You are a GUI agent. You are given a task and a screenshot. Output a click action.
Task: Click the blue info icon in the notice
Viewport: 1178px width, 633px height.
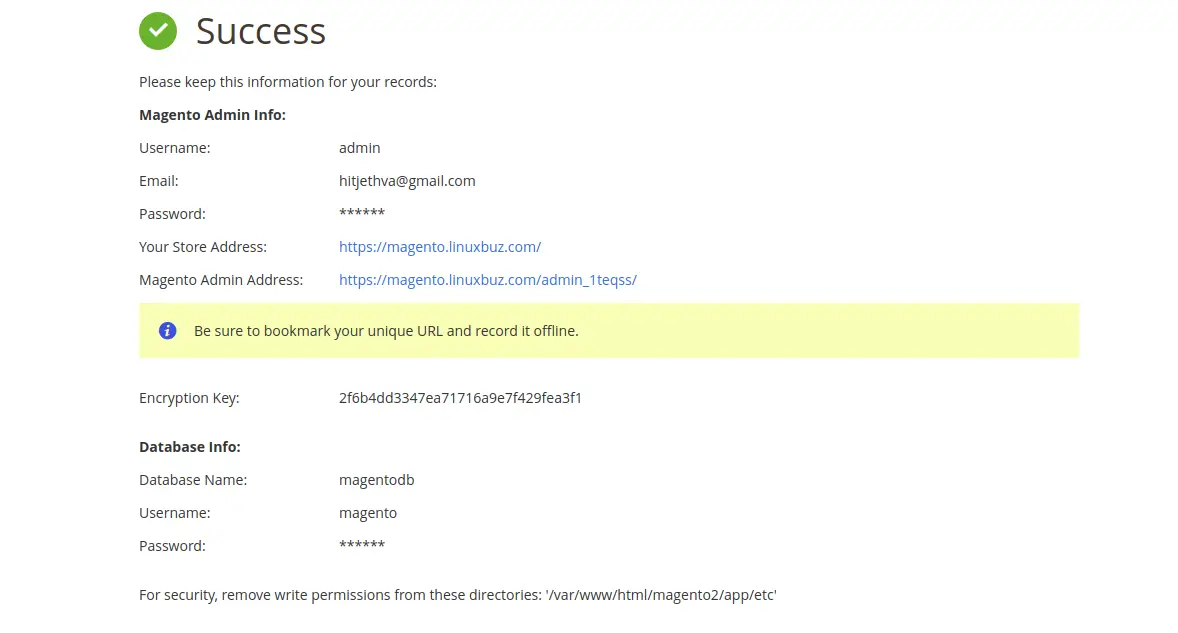click(168, 330)
